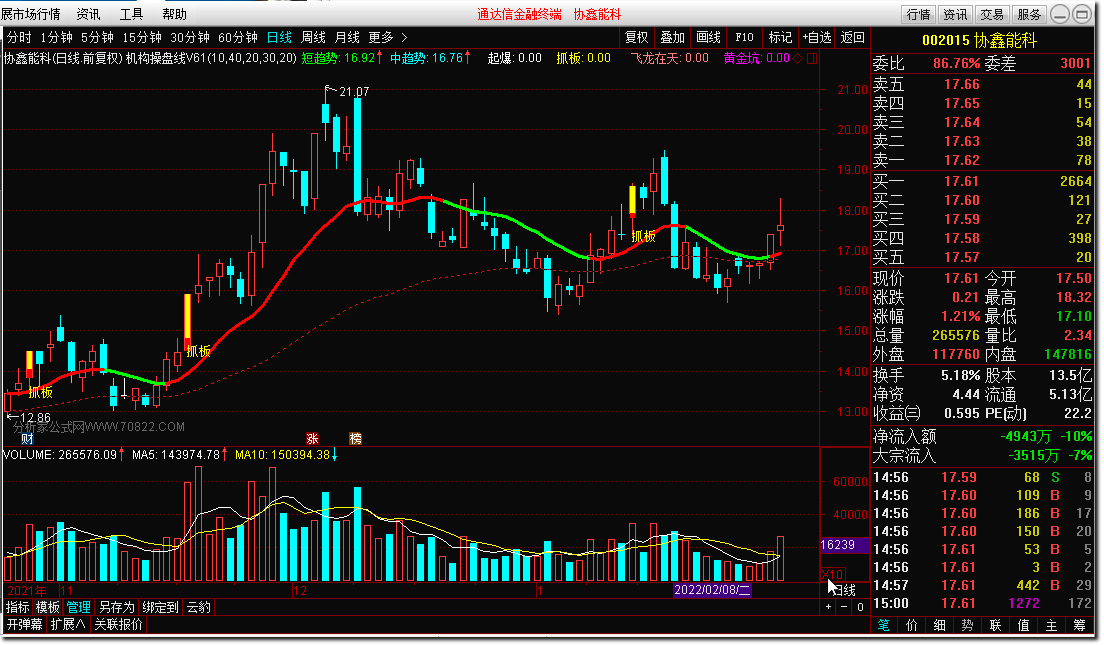Click the 002015 协鑫能科 stock title

pyautogui.click(x=979, y=41)
